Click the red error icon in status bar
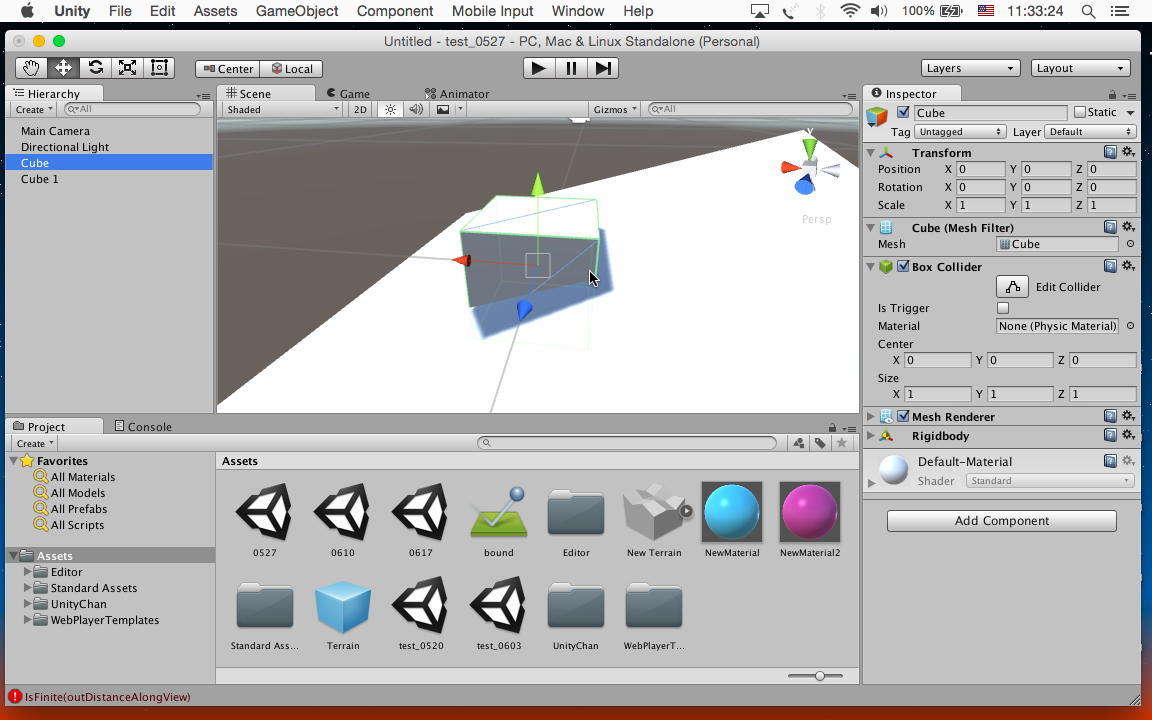 (x=15, y=696)
